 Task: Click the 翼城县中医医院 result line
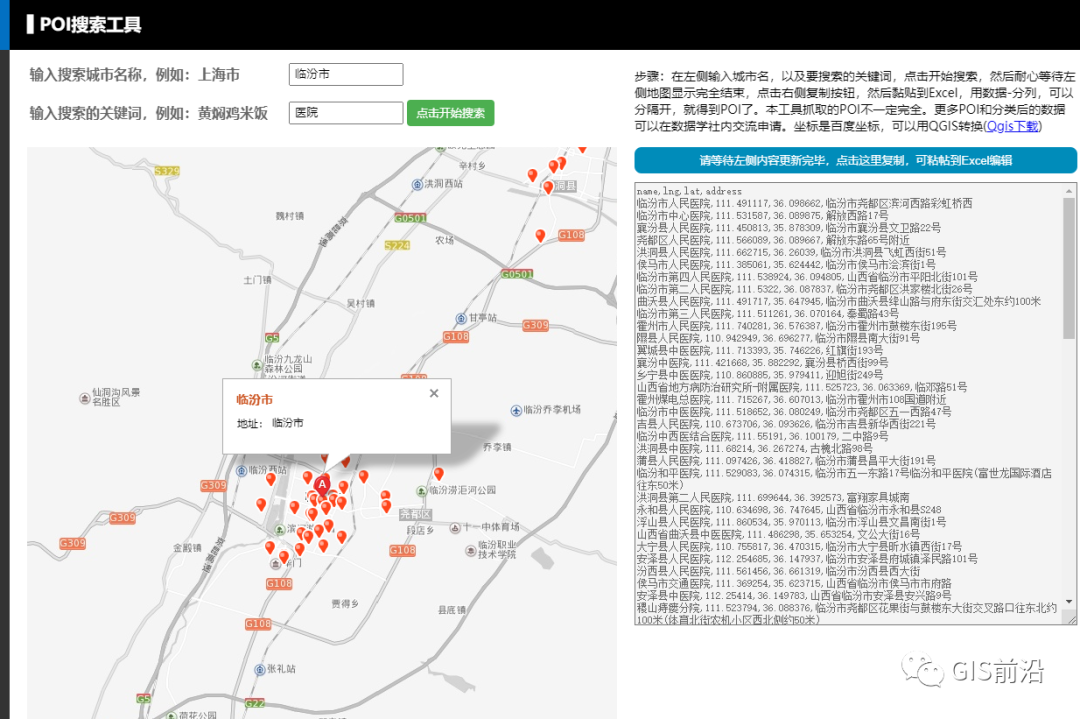pos(760,351)
